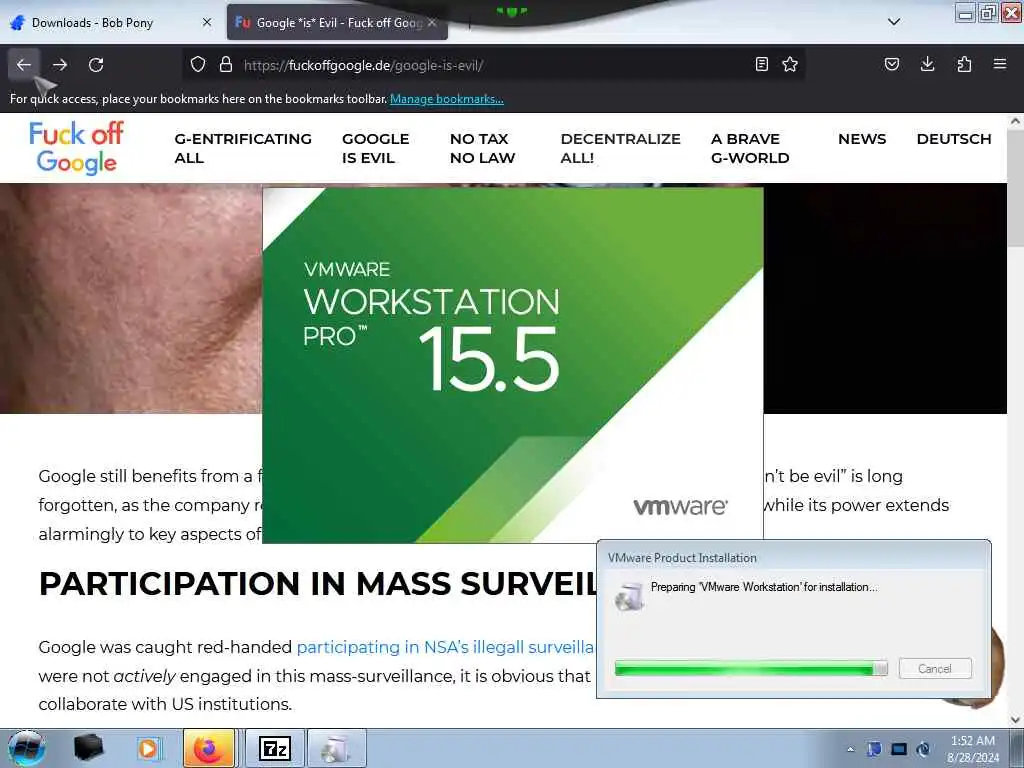Close the Downloads - Bob Pony tab
Screen dimensions: 1024x768
click(207, 22)
